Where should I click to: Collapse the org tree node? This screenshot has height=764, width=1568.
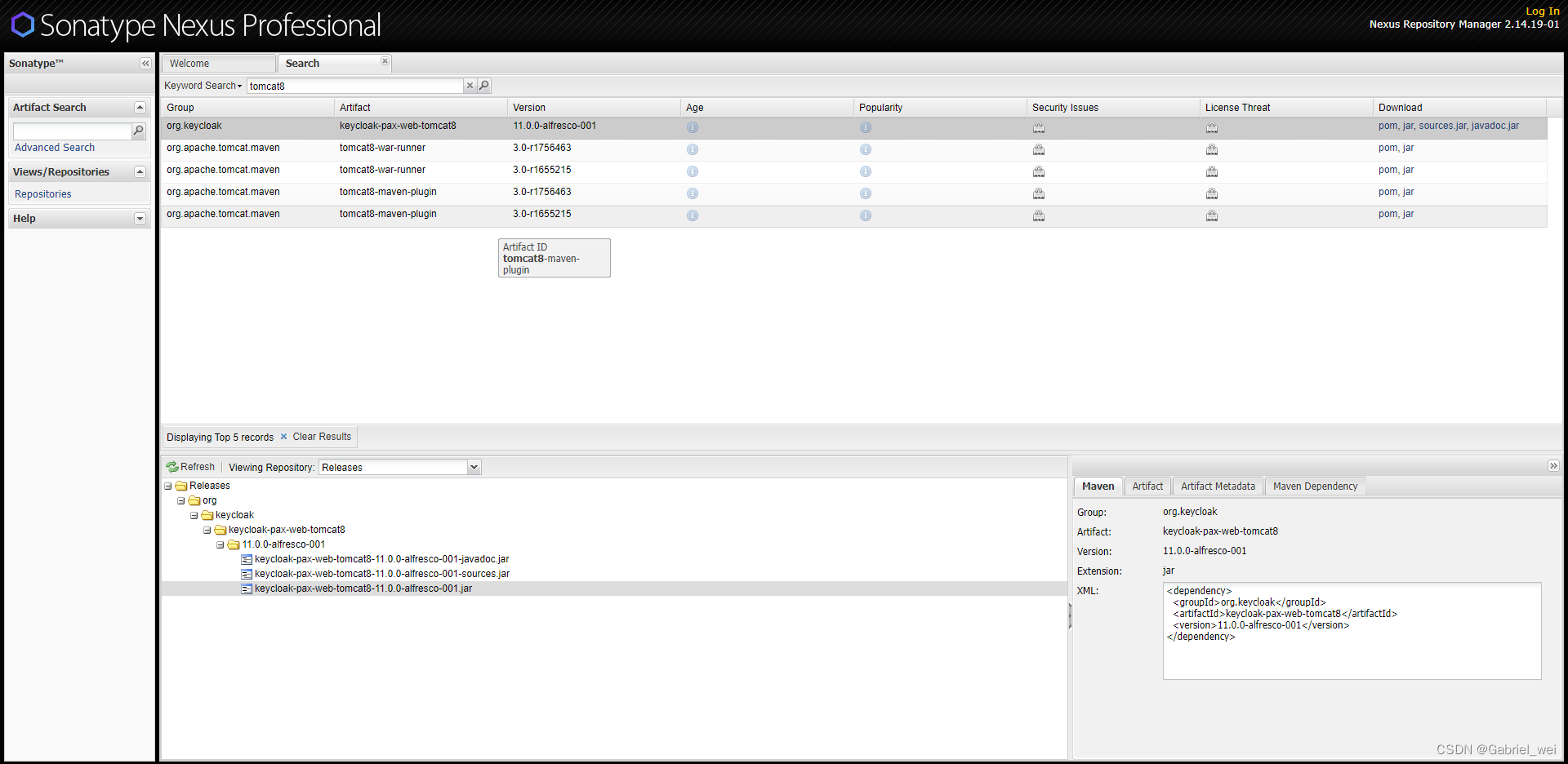tap(181, 500)
